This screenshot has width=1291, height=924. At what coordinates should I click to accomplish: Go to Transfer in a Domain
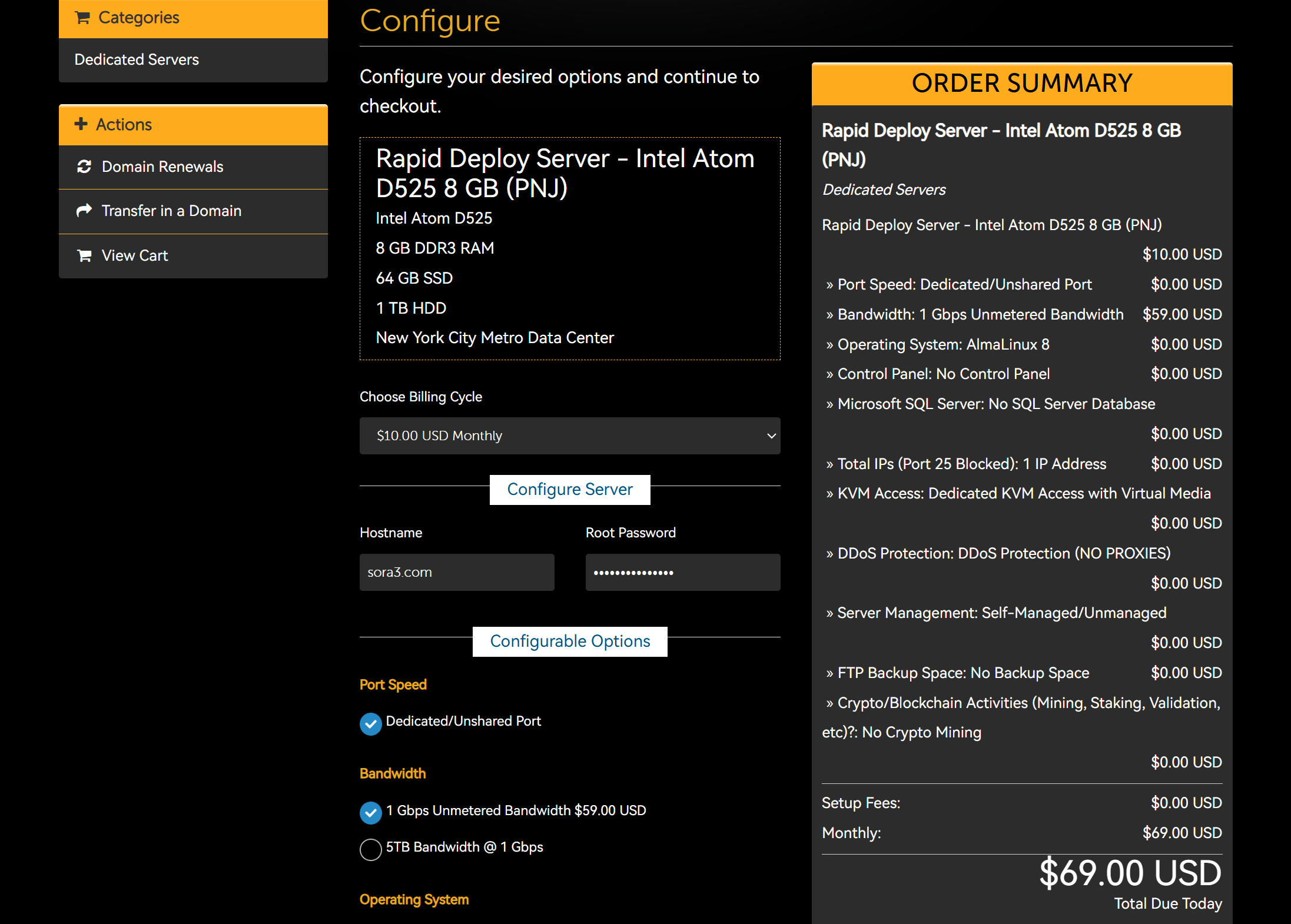(171, 211)
